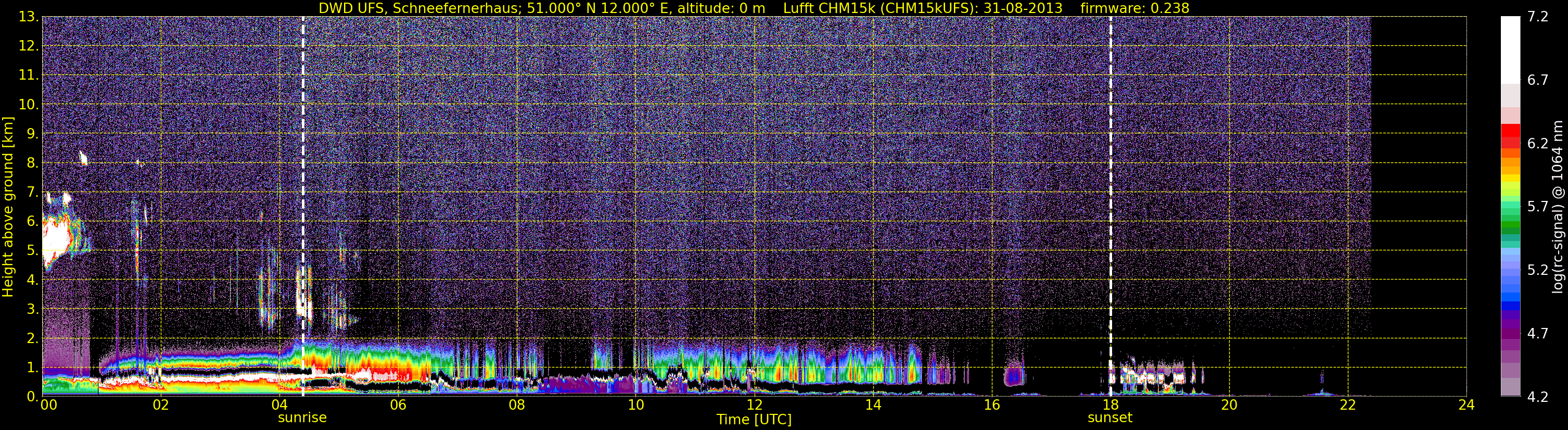Click the 'sunset' label under the time axis
1568x430 pixels.
coord(1110,418)
